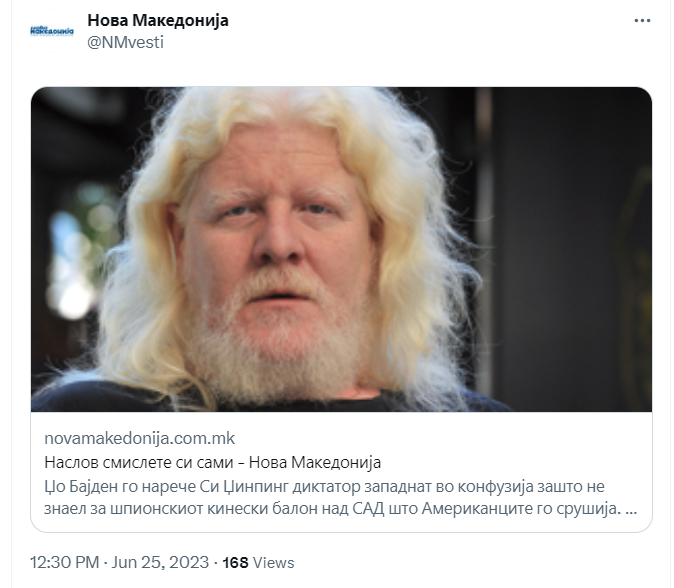Open the Нова Македонија display name profile link
Image resolution: width=674 pixels, height=588 pixels.
158,20
